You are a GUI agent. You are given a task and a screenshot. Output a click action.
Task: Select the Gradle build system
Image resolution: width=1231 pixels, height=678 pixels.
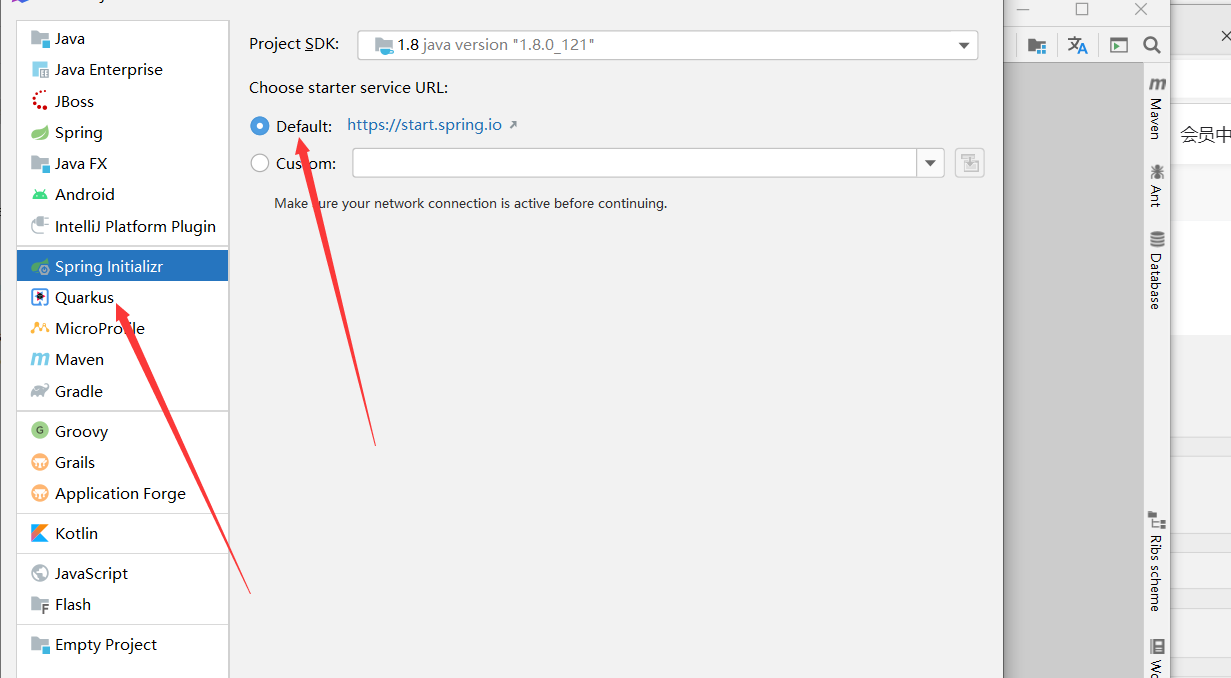(79, 391)
